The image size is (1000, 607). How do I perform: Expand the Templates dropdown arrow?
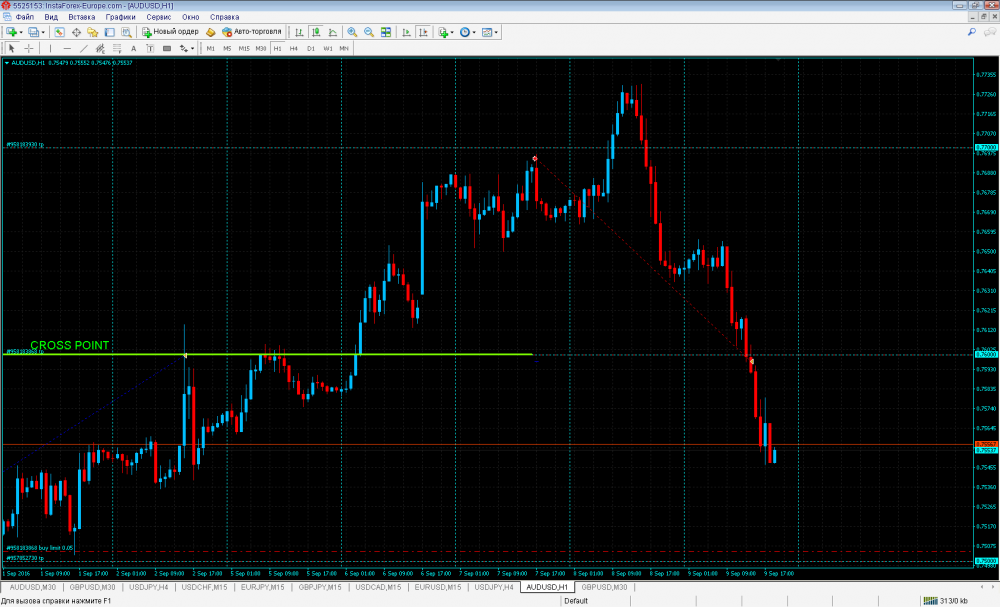tap(496, 32)
